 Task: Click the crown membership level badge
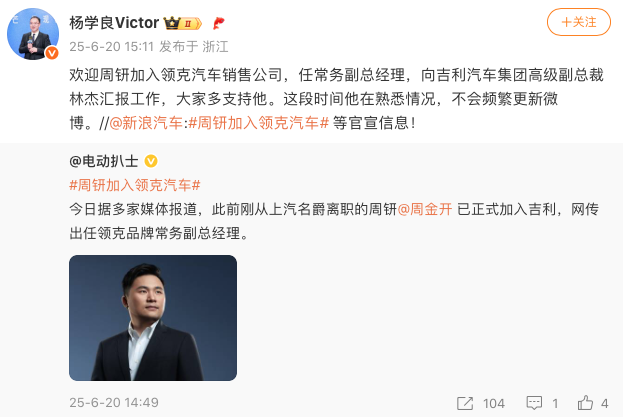coord(183,23)
